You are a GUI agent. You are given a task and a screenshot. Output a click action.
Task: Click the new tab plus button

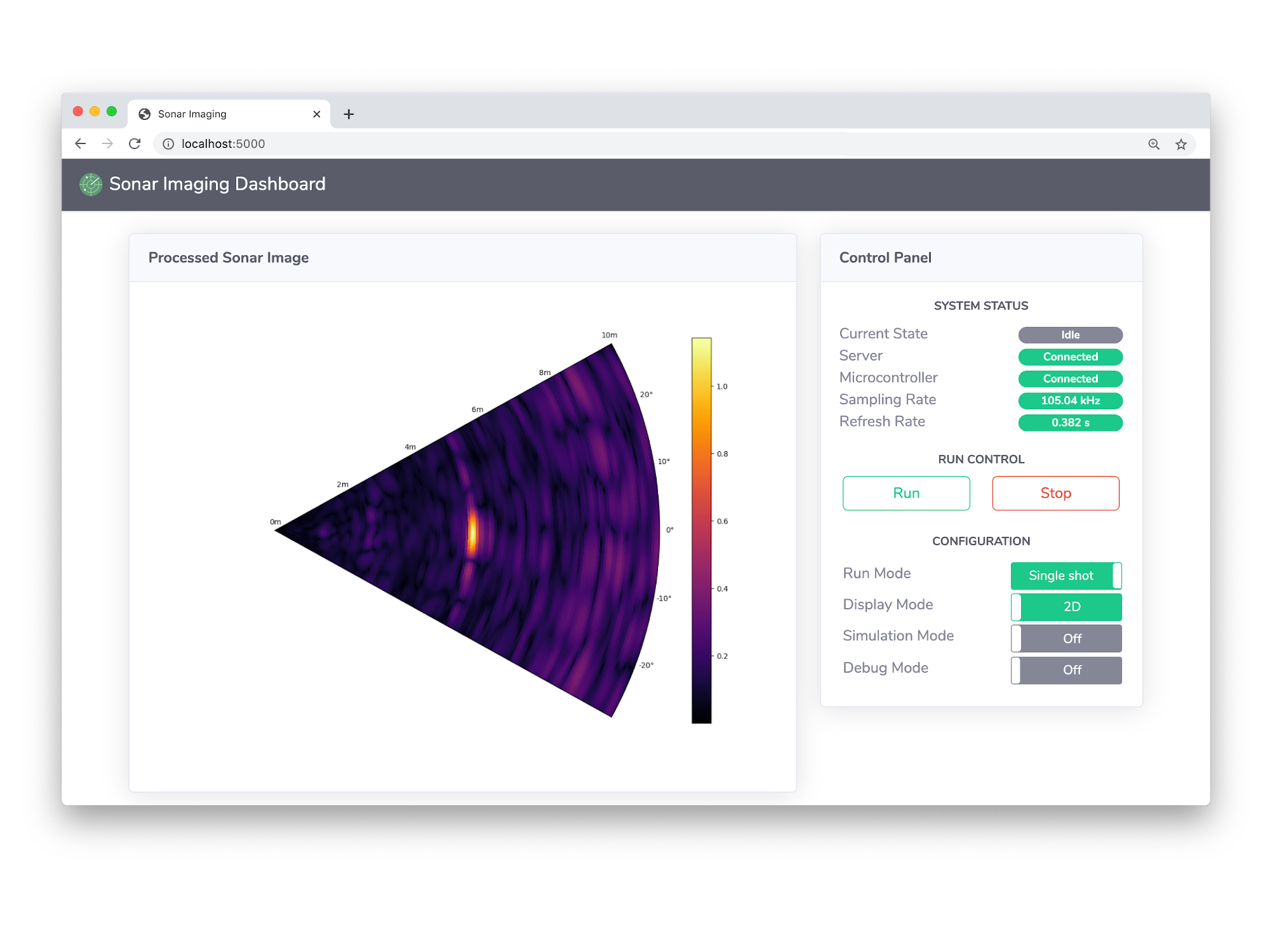349,112
